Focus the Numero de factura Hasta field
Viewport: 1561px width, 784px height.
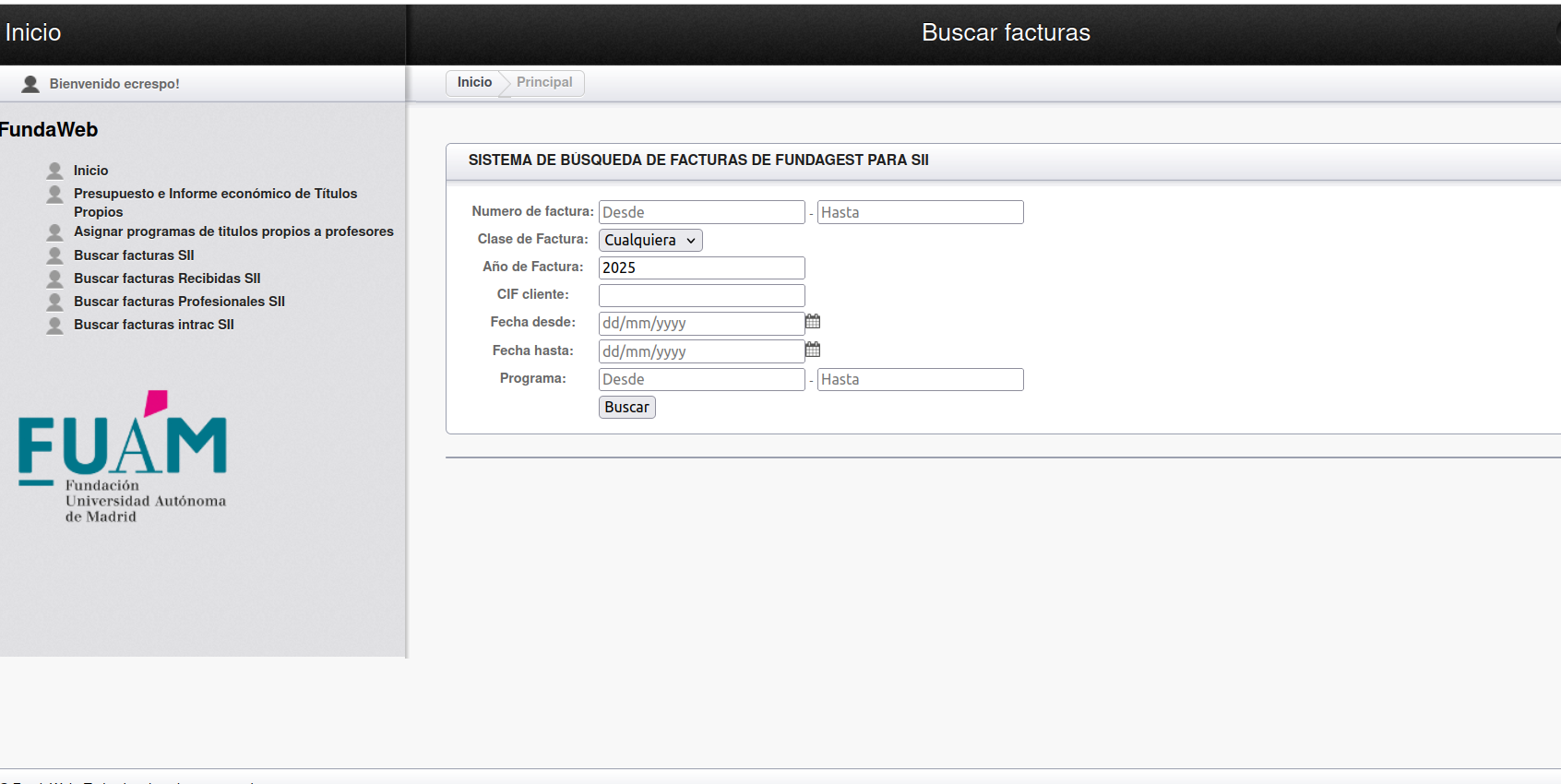click(x=920, y=212)
